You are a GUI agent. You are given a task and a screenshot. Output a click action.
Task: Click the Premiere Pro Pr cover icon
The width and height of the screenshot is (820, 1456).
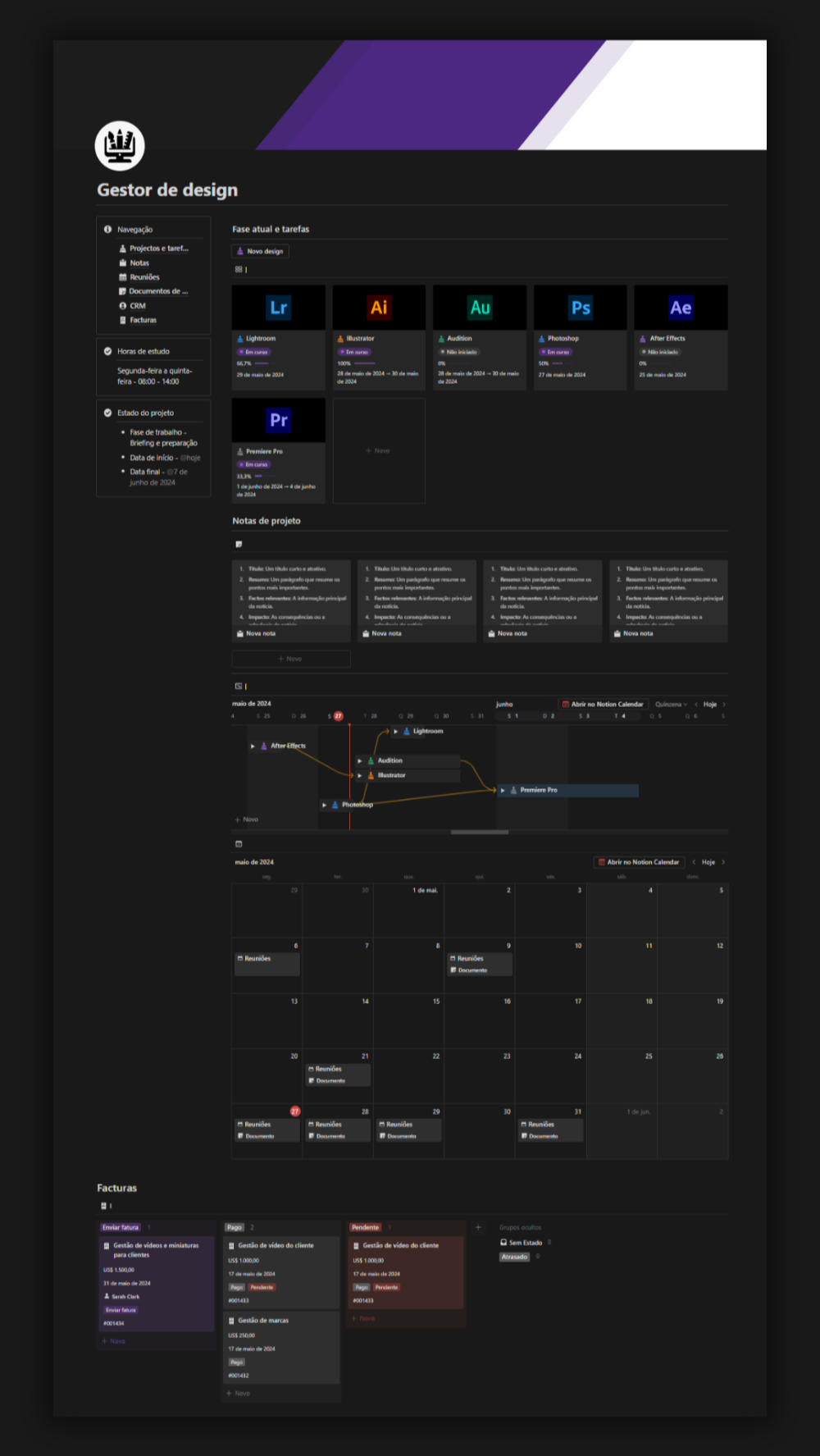[279, 420]
